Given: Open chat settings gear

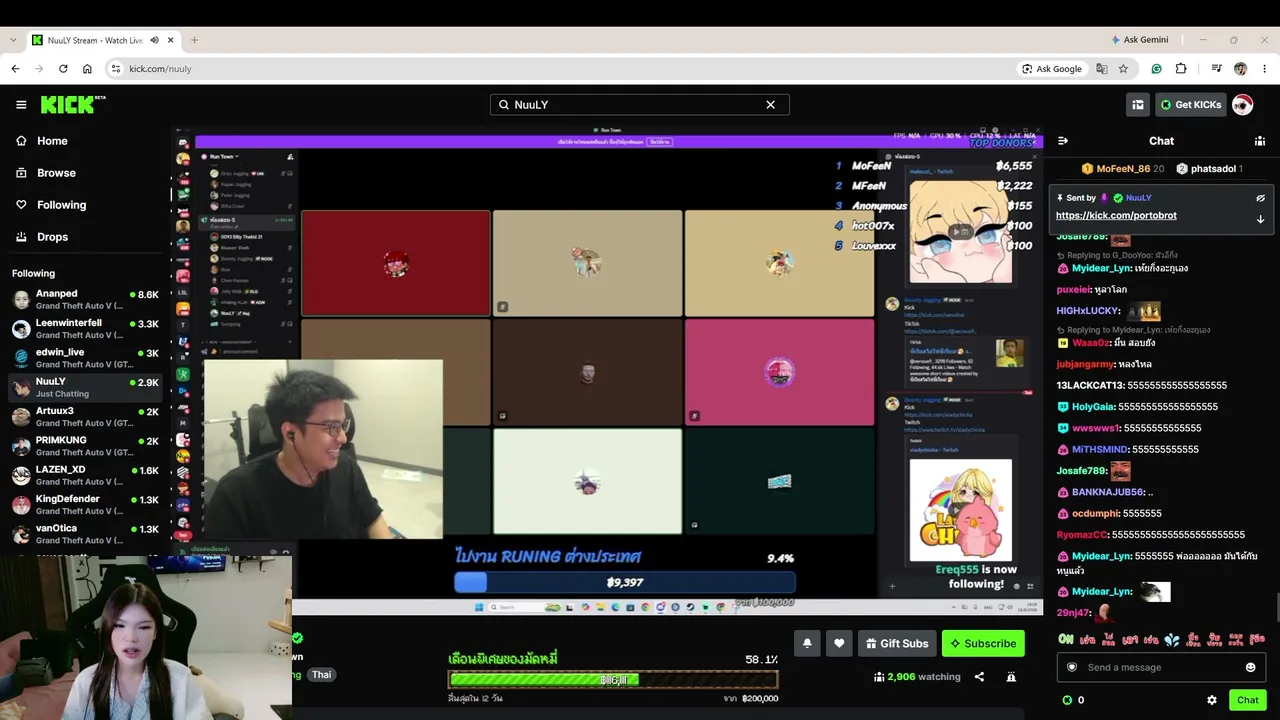Looking at the screenshot, I should 1212,700.
